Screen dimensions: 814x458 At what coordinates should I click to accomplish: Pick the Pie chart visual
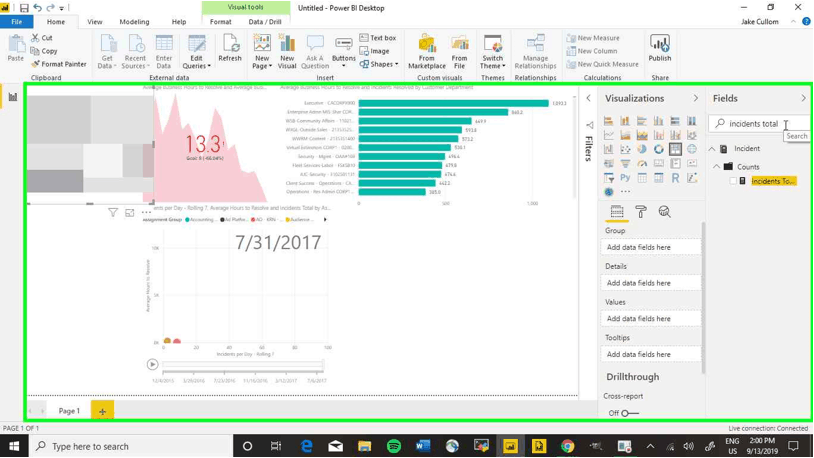642,150
